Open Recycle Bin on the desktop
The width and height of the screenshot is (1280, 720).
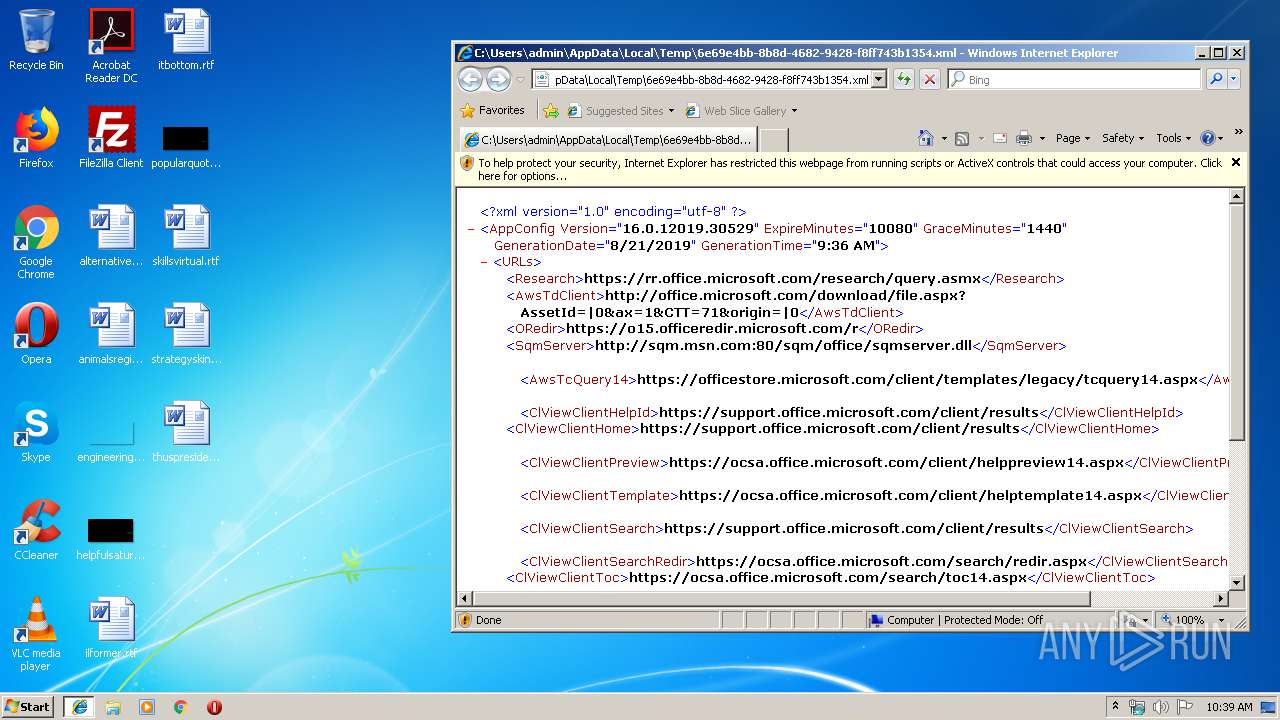[x=36, y=40]
